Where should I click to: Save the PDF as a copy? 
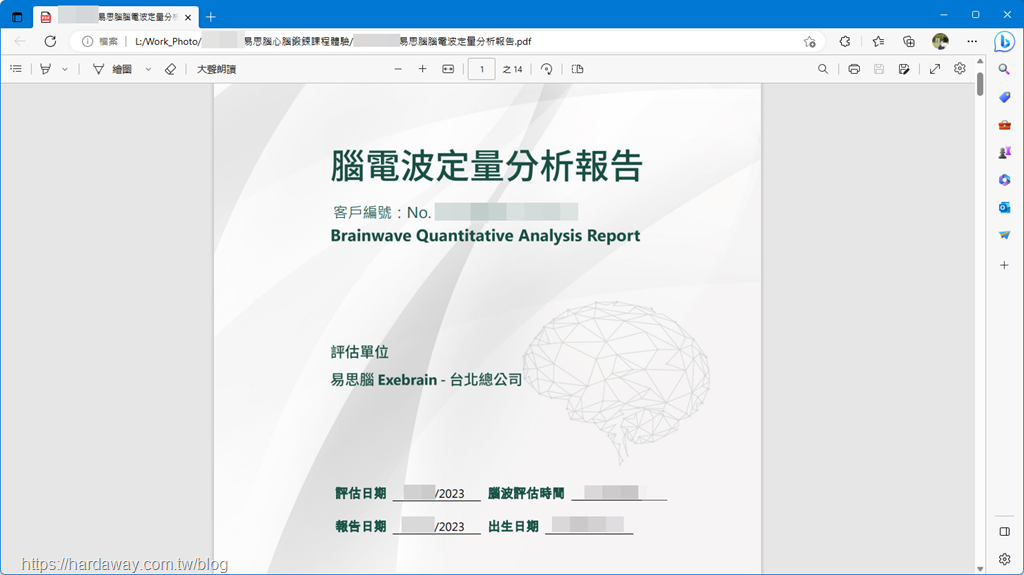pos(904,69)
